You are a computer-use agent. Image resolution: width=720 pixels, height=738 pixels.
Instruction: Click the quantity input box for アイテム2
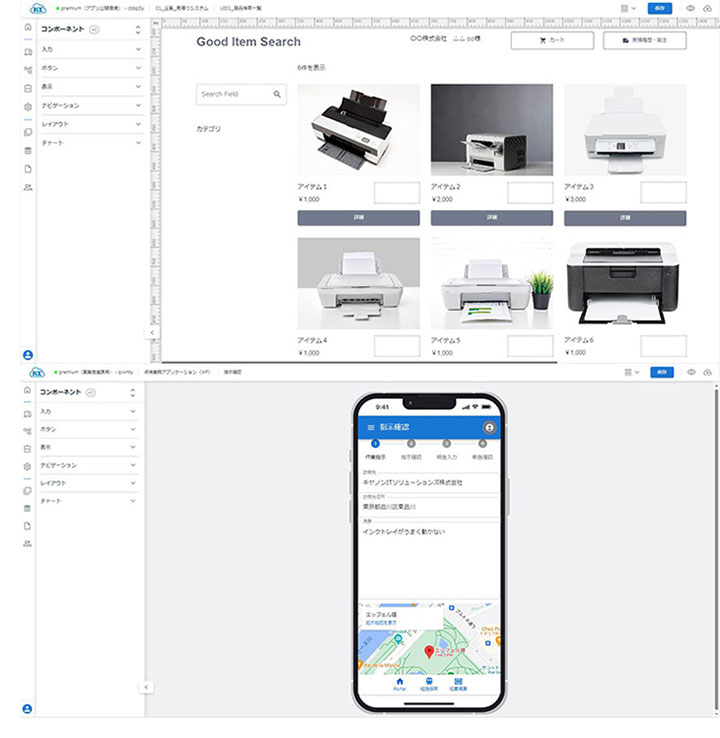tap(530, 193)
